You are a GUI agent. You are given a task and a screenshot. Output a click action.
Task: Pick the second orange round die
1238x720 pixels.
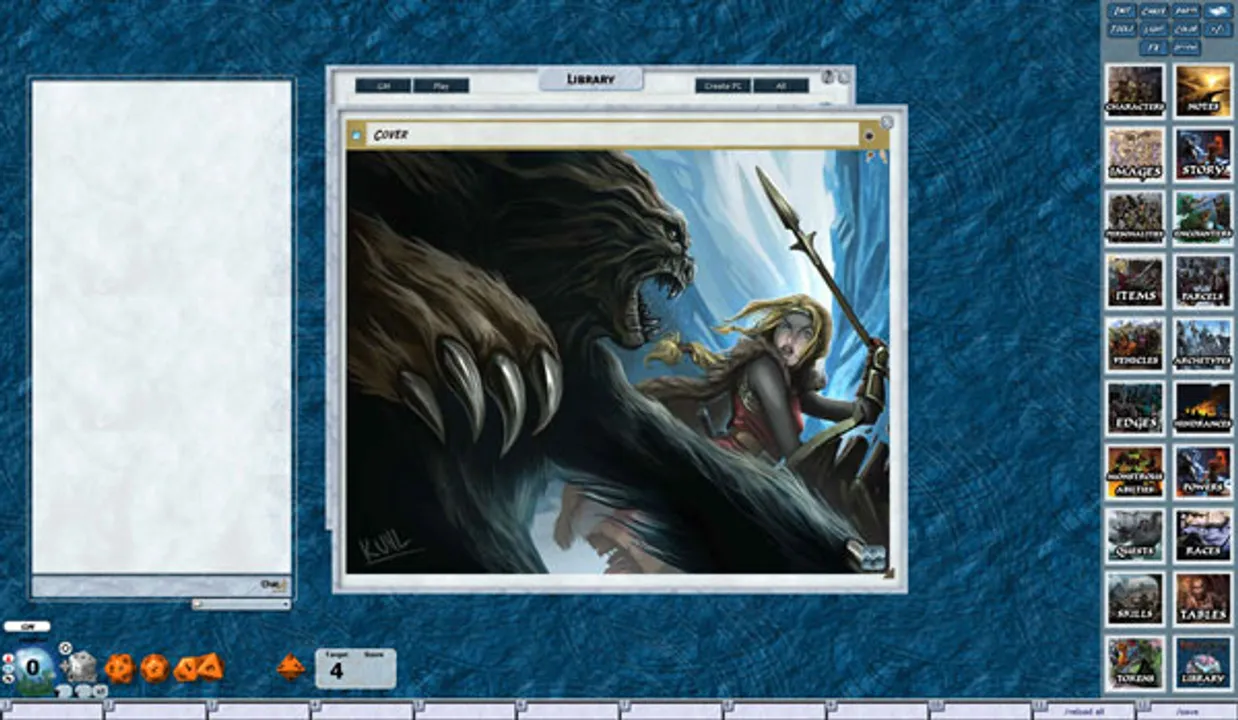pyautogui.click(x=154, y=668)
